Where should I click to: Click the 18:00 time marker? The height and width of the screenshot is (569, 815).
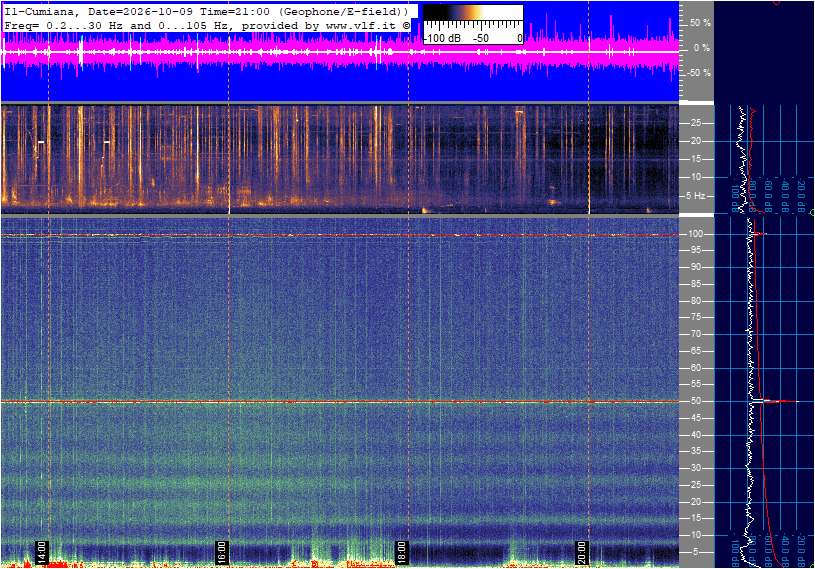401,552
